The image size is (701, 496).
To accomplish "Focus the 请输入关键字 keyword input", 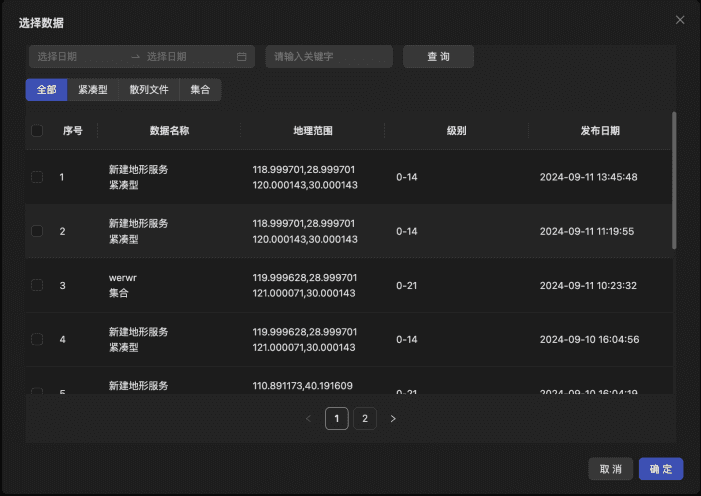I will [329, 57].
